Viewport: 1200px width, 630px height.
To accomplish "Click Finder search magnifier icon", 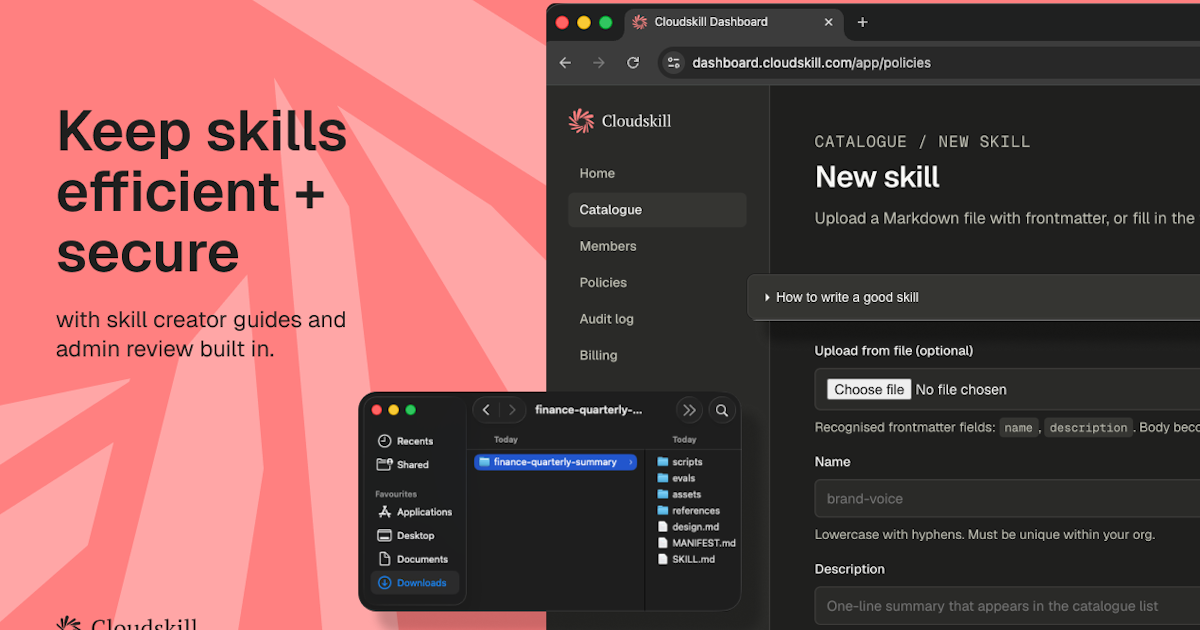I will point(722,410).
